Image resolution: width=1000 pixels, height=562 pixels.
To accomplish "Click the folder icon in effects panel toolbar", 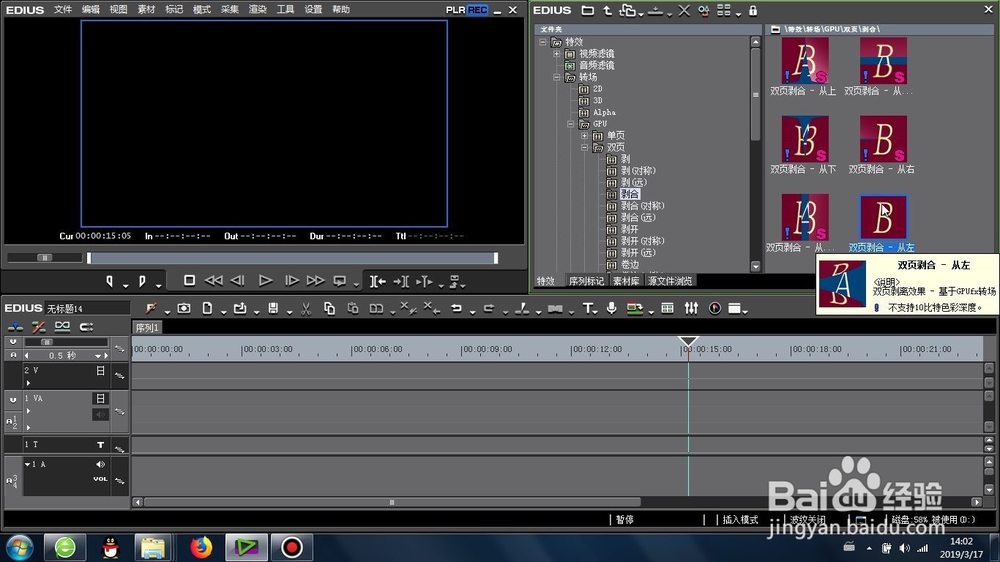I will click(587, 11).
